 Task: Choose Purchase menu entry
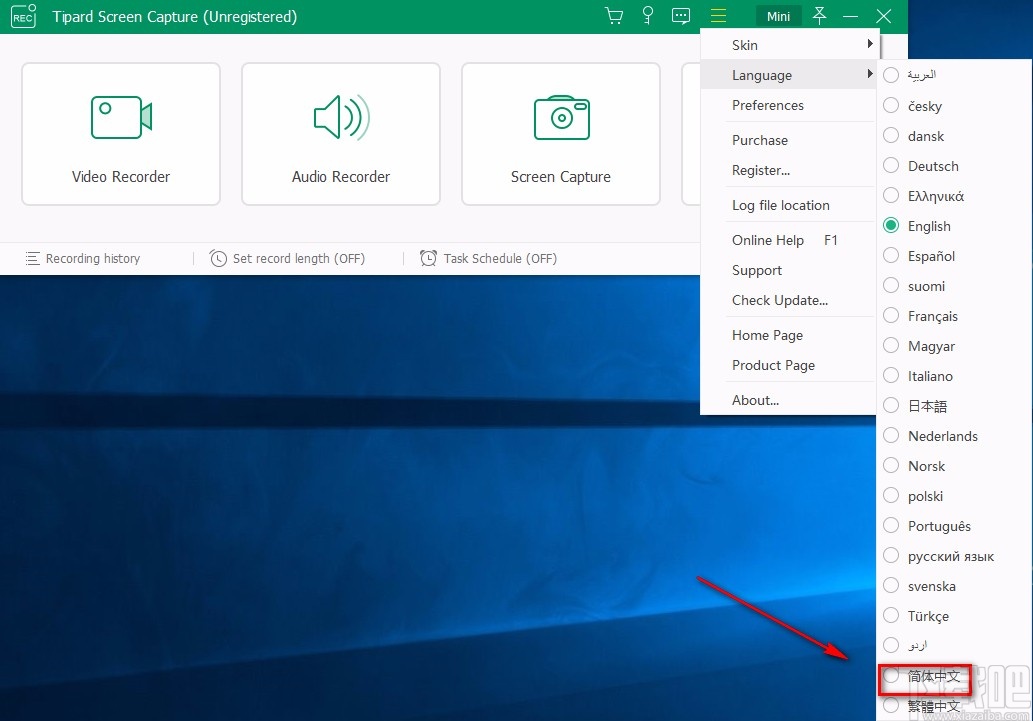(x=788, y=140)
